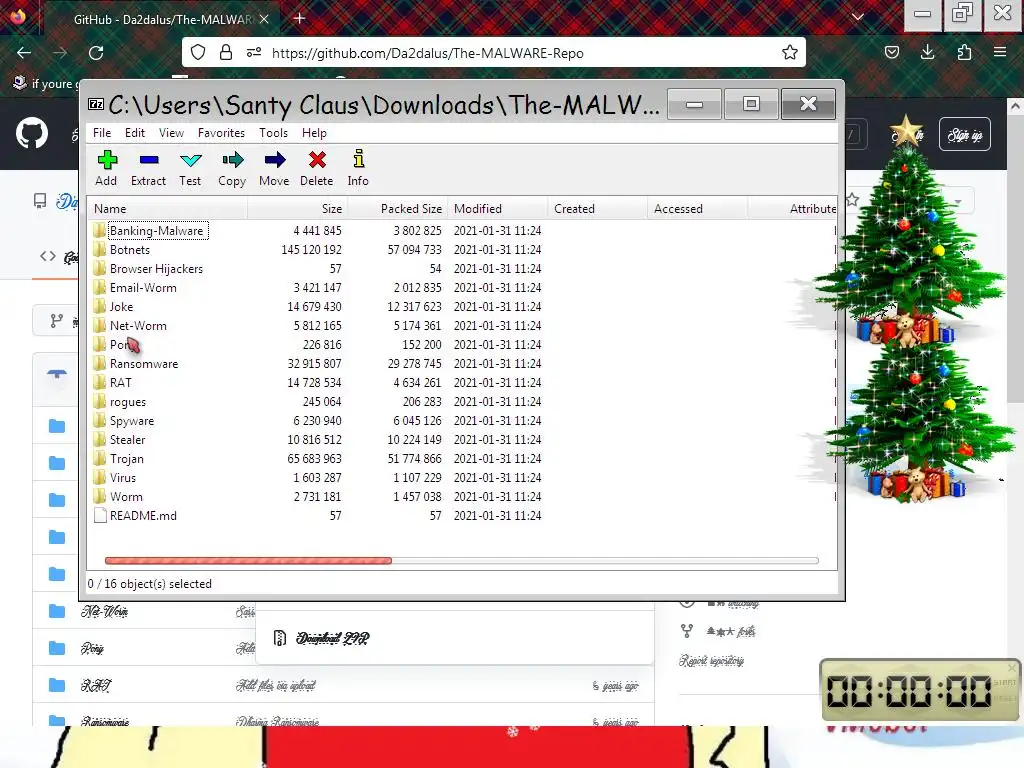
Task: Select the Virus folder
Action: (x=123, y=477)
